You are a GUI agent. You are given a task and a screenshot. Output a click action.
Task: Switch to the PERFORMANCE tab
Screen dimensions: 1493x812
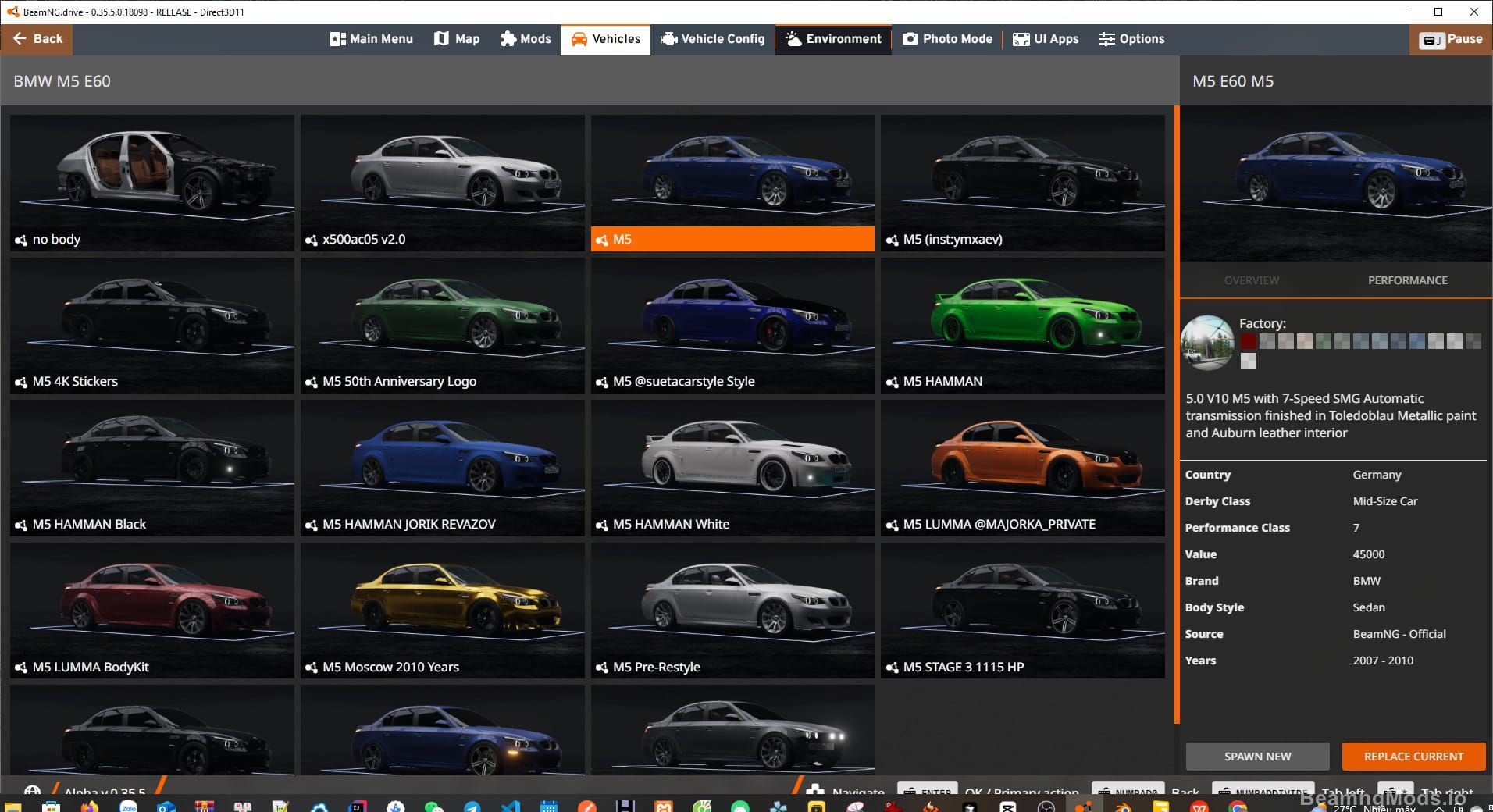1407,280
